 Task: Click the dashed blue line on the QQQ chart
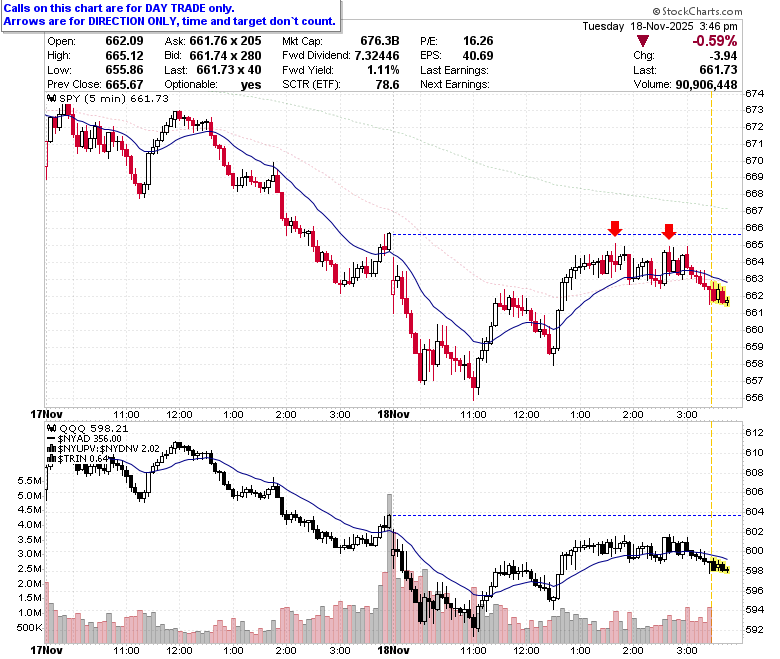[567, 515]
